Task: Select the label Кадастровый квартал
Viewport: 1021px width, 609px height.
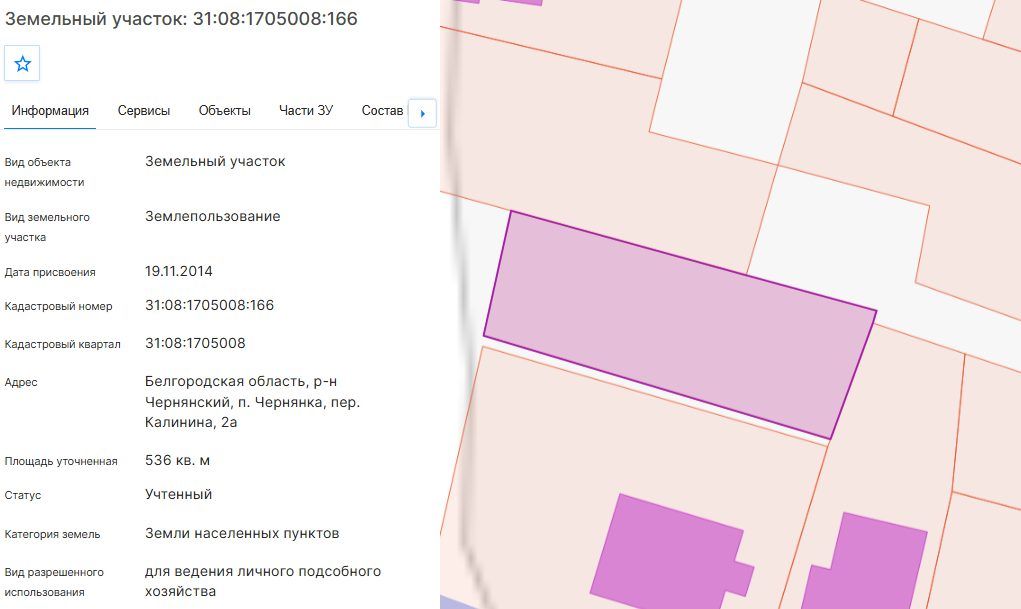Action: coord(63,344)
